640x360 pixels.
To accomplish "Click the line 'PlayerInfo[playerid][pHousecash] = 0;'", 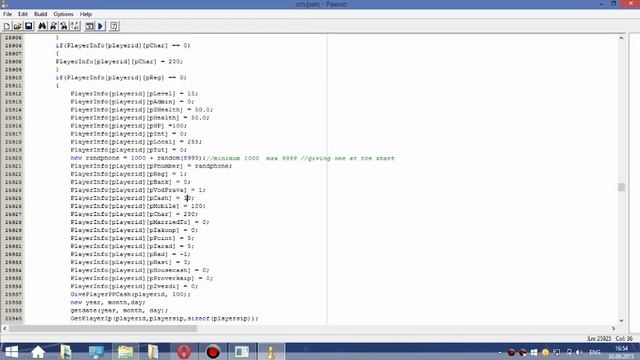I will pyautogui.click(x=140, y=270).
